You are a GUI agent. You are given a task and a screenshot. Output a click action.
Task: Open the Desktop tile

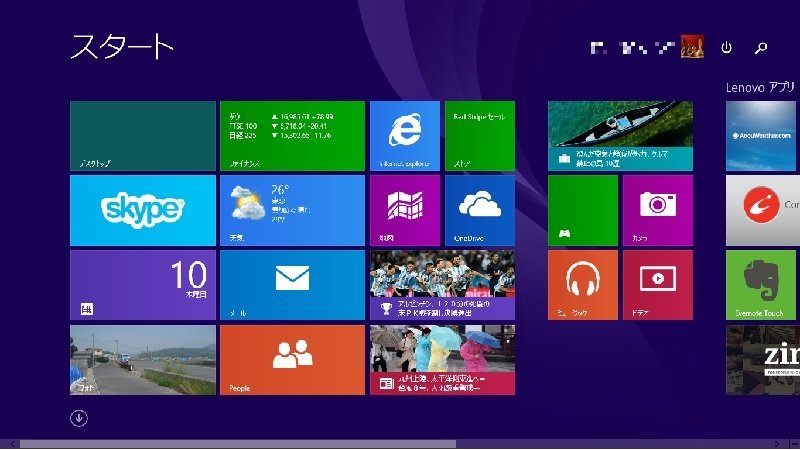(143, 136)
